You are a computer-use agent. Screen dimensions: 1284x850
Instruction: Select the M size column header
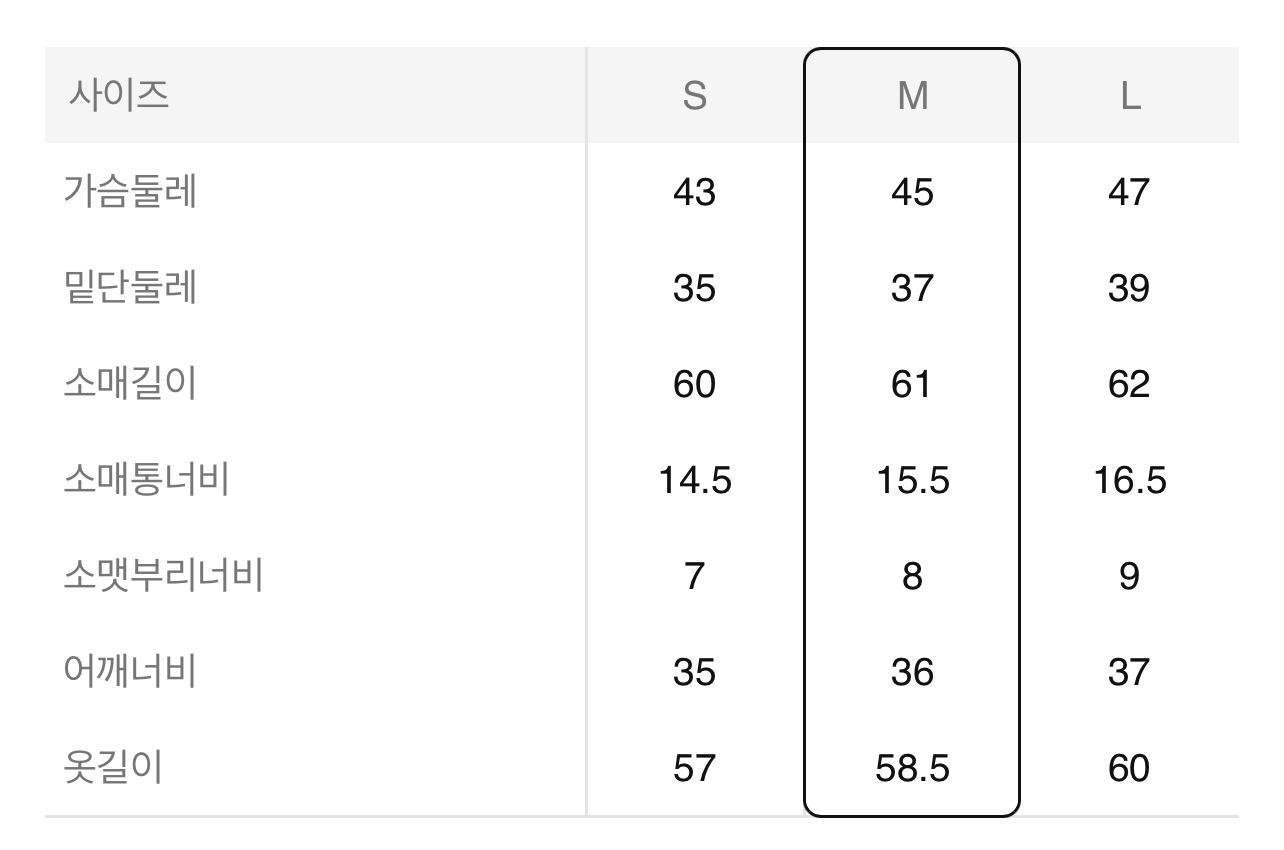[x=912, y=96]
